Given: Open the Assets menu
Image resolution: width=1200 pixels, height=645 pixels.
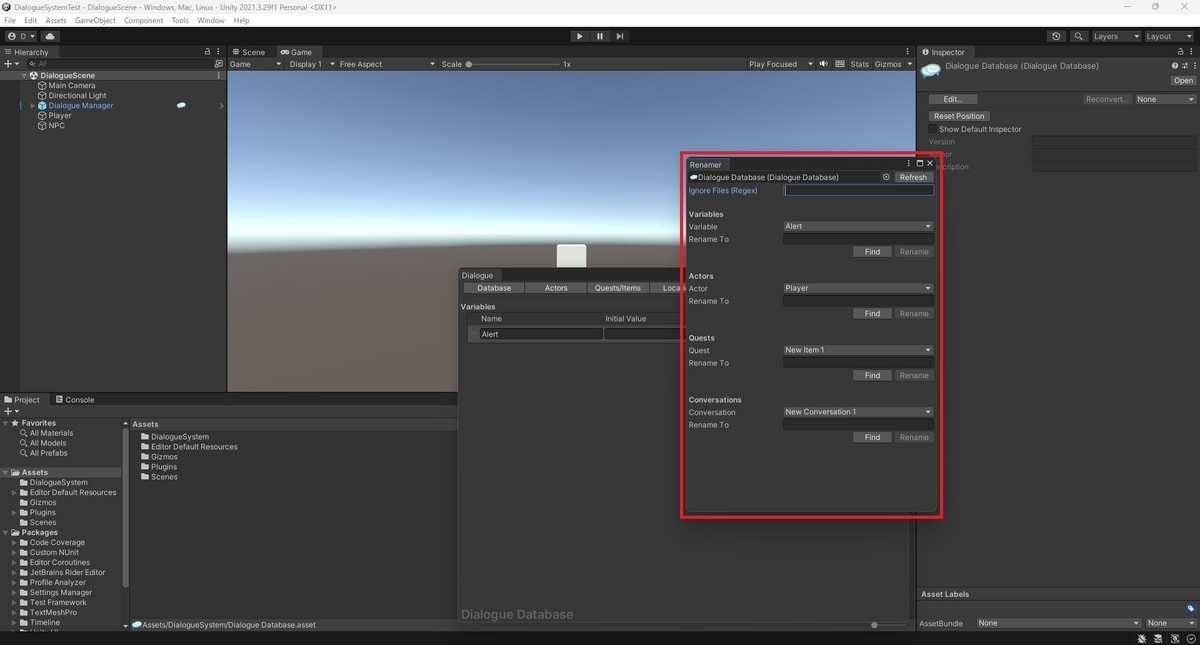Looking at the screenshot, I should tap(56, 20).
